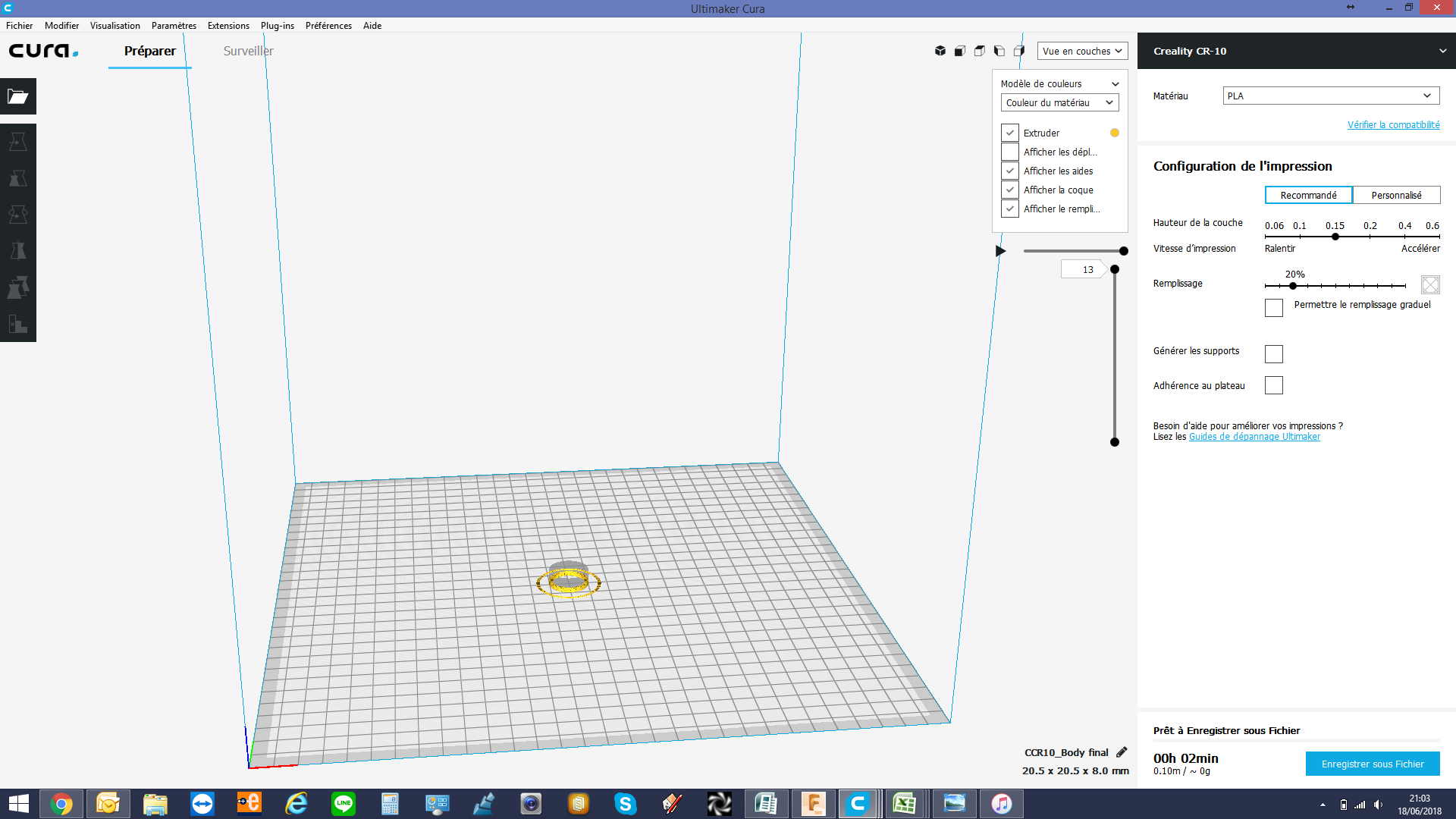Screen dimensions: 1456x819
Task: Select the Rotate tool in left sidebar
Action: click(x=18, y=215)
